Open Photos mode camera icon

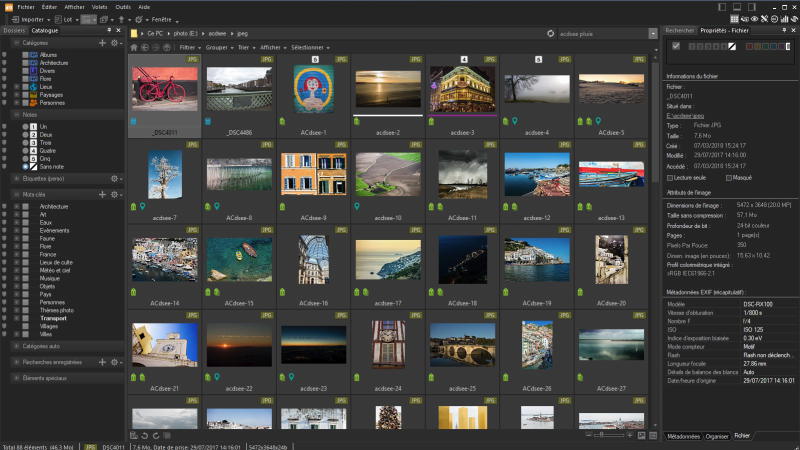click(x=744, y=19)
